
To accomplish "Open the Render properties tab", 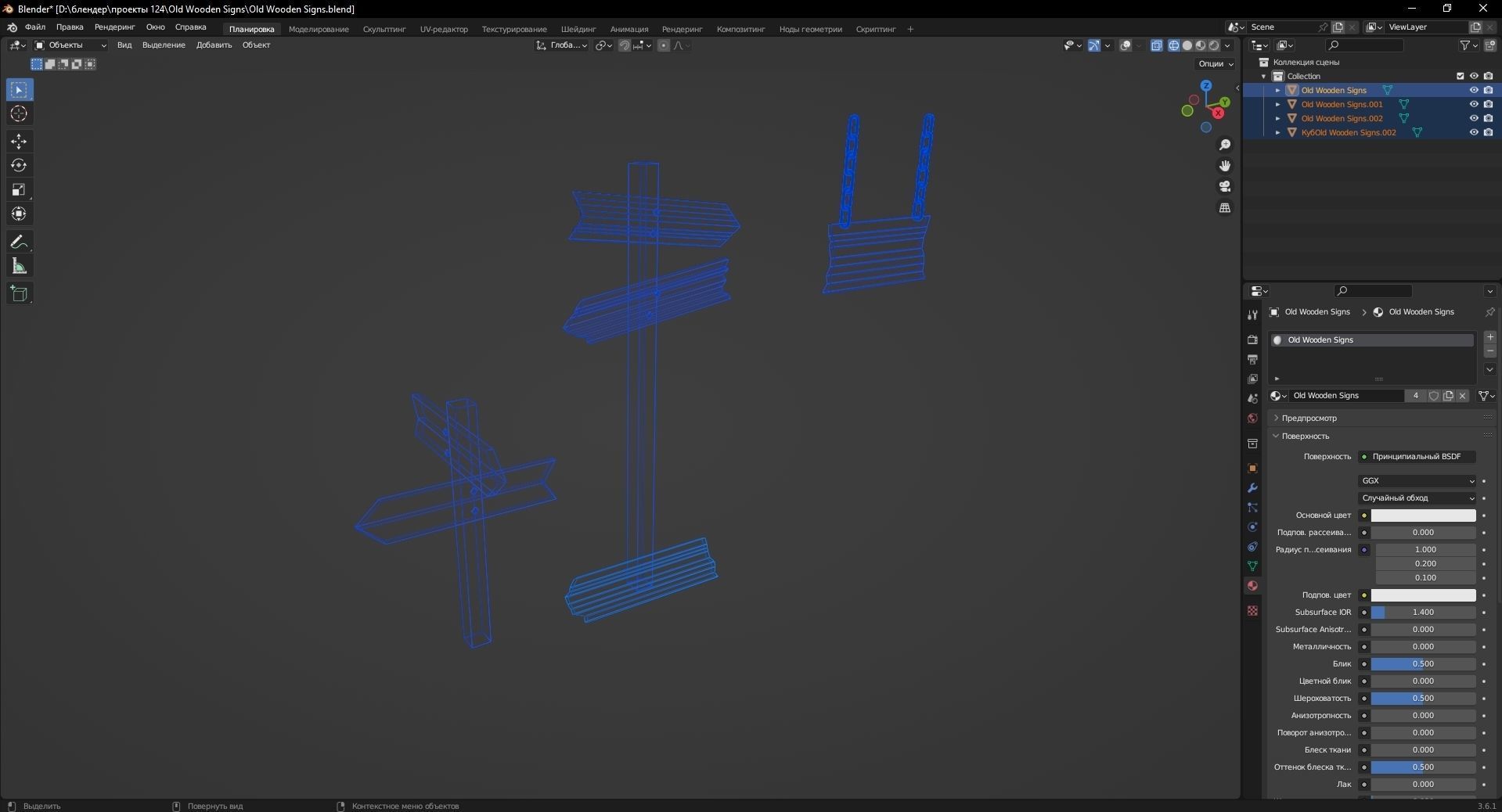I will click(x=1252, y=340).
